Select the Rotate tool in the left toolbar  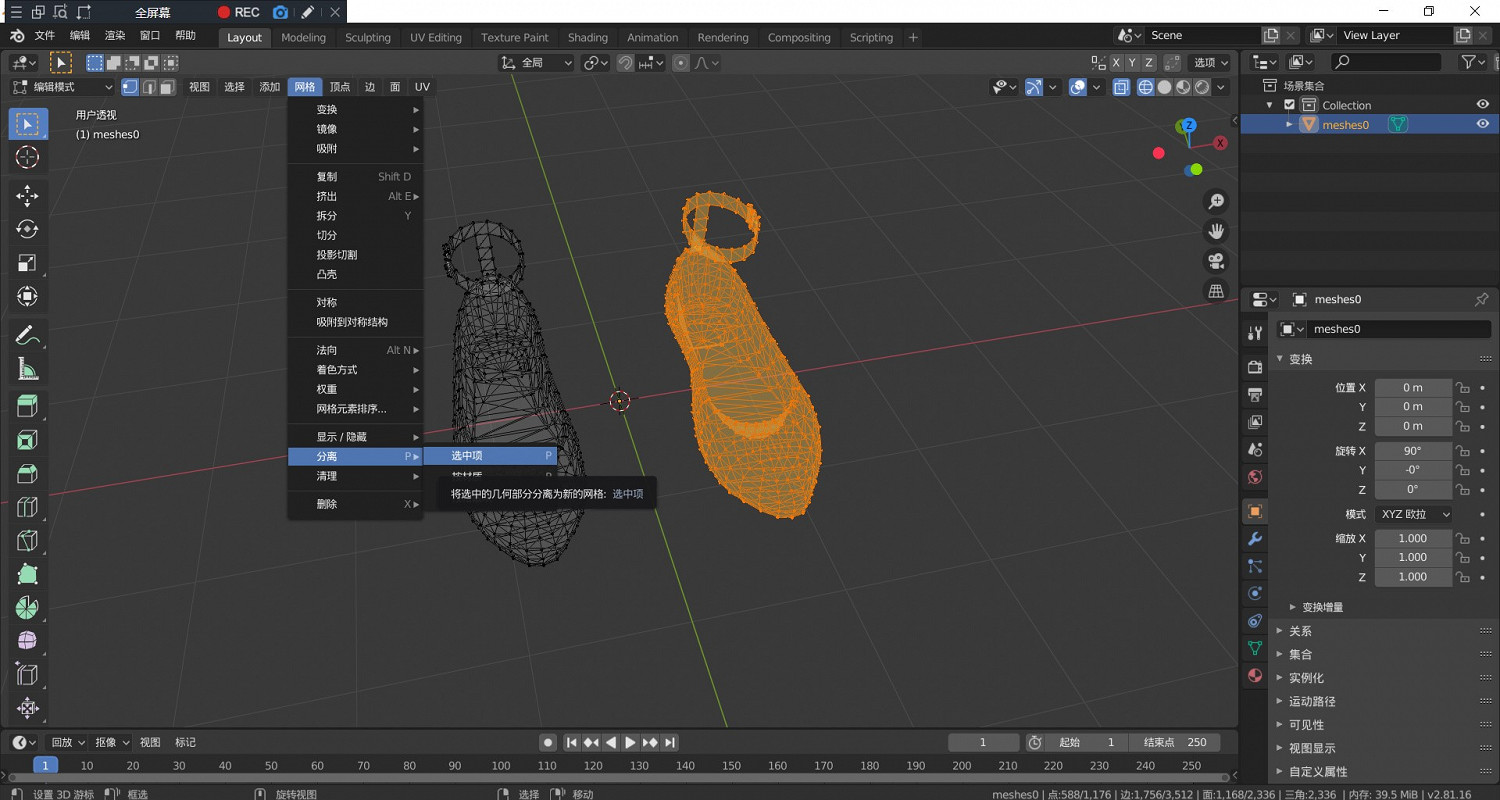[x=27, y=229]
